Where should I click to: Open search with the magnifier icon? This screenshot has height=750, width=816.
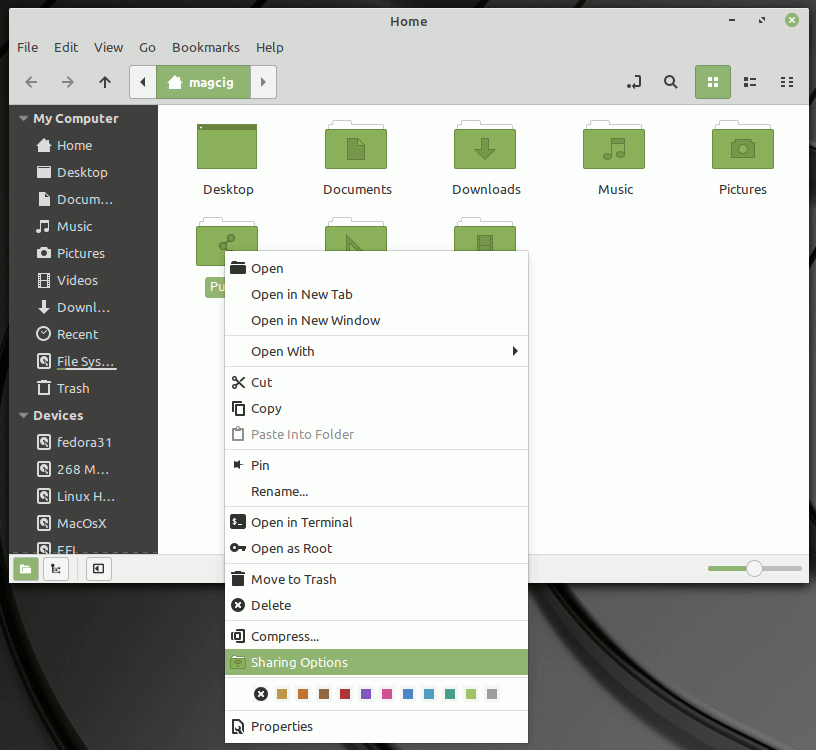click(x=670, y=82)
